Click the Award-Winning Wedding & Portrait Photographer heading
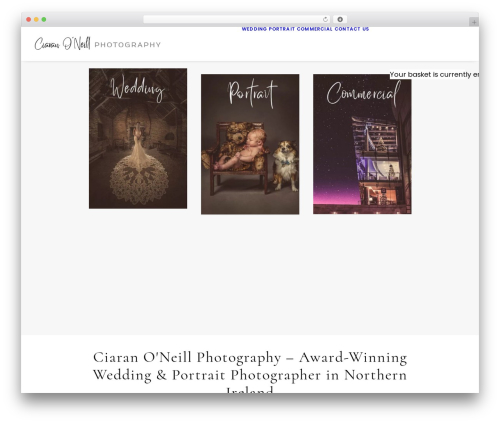This screenshot has height=423, width=500. (x=250, y=372)
